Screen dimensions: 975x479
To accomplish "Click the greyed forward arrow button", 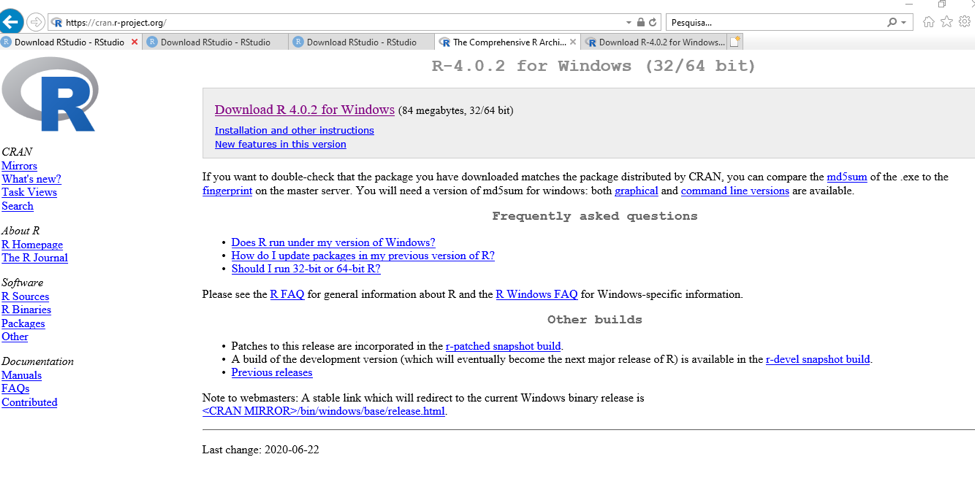I will [x=36, y=22].
